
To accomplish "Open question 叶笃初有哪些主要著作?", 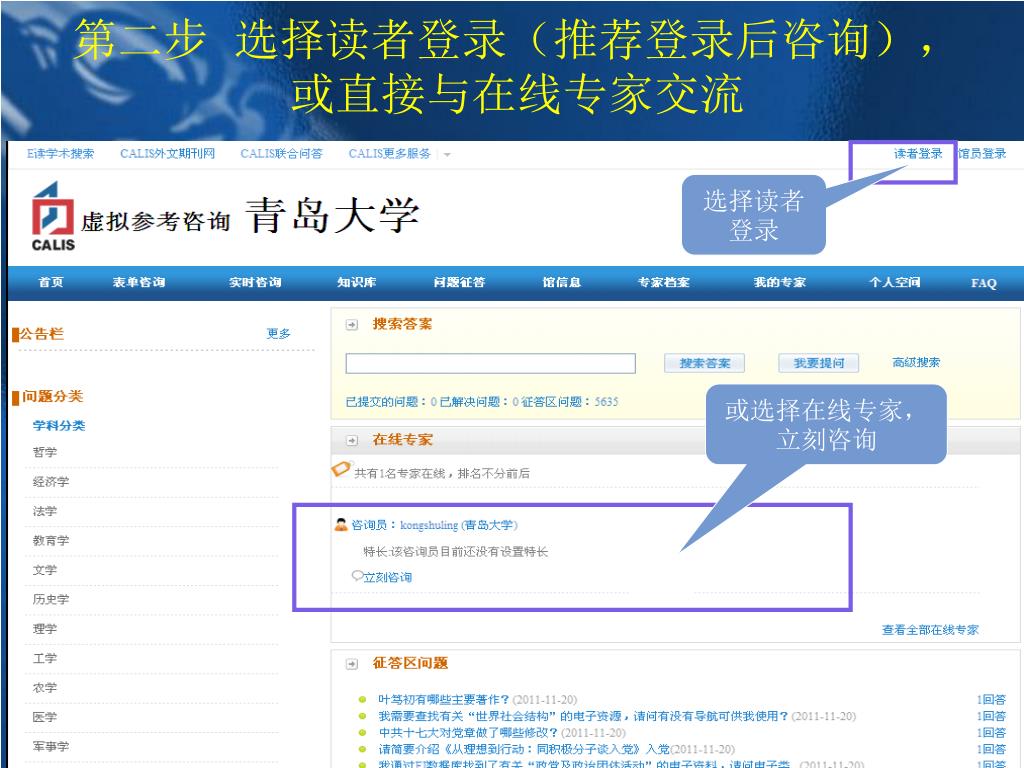I will (x=443, y=699).
